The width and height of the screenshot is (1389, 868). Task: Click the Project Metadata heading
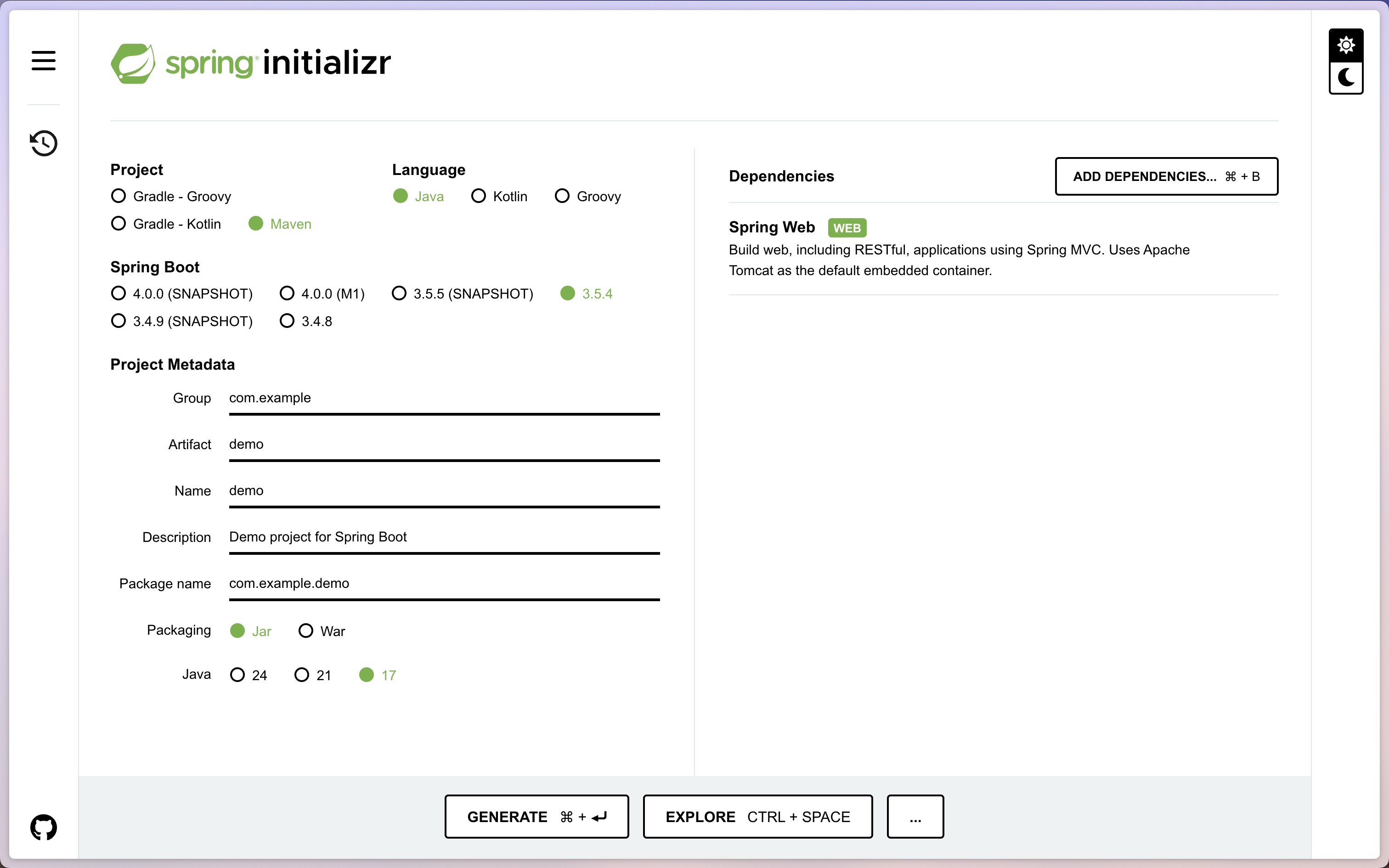(x=172, y=365)
